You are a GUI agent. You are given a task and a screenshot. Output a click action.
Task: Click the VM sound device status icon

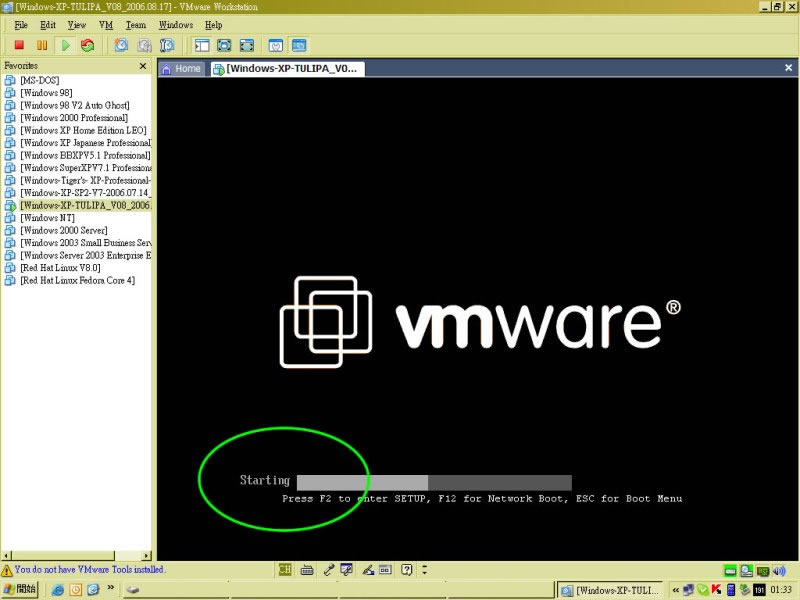(x=779, y=571)
